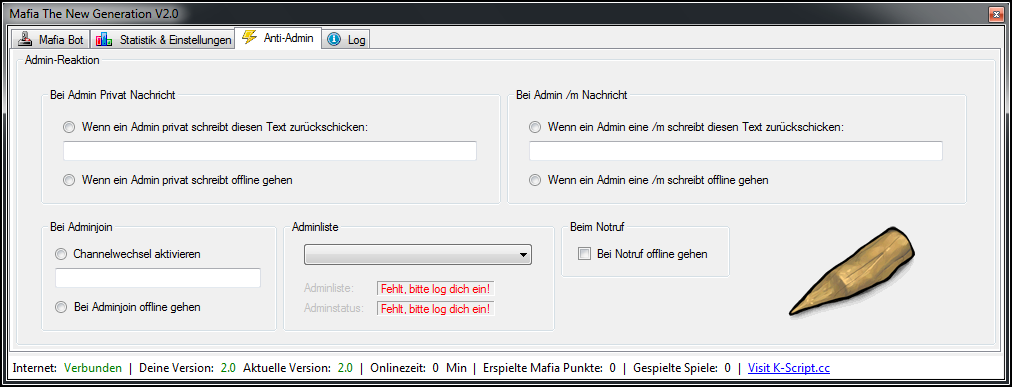Select 'Admin eine /m schreibt Text zurückschicken' option
The image size is (1012, 387).
tap(534, 127)
